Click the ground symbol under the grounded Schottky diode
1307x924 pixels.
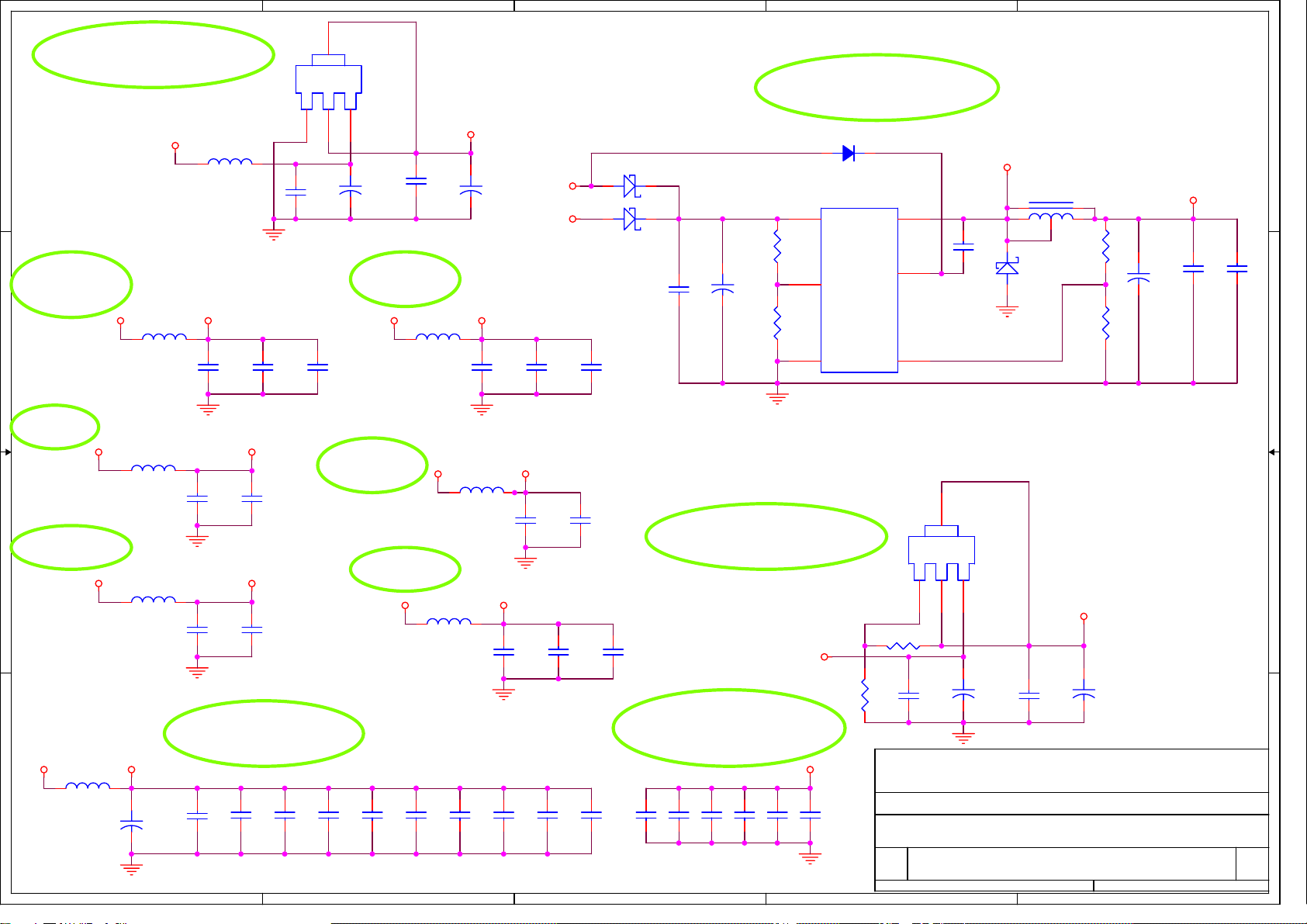click(1007, 312)
